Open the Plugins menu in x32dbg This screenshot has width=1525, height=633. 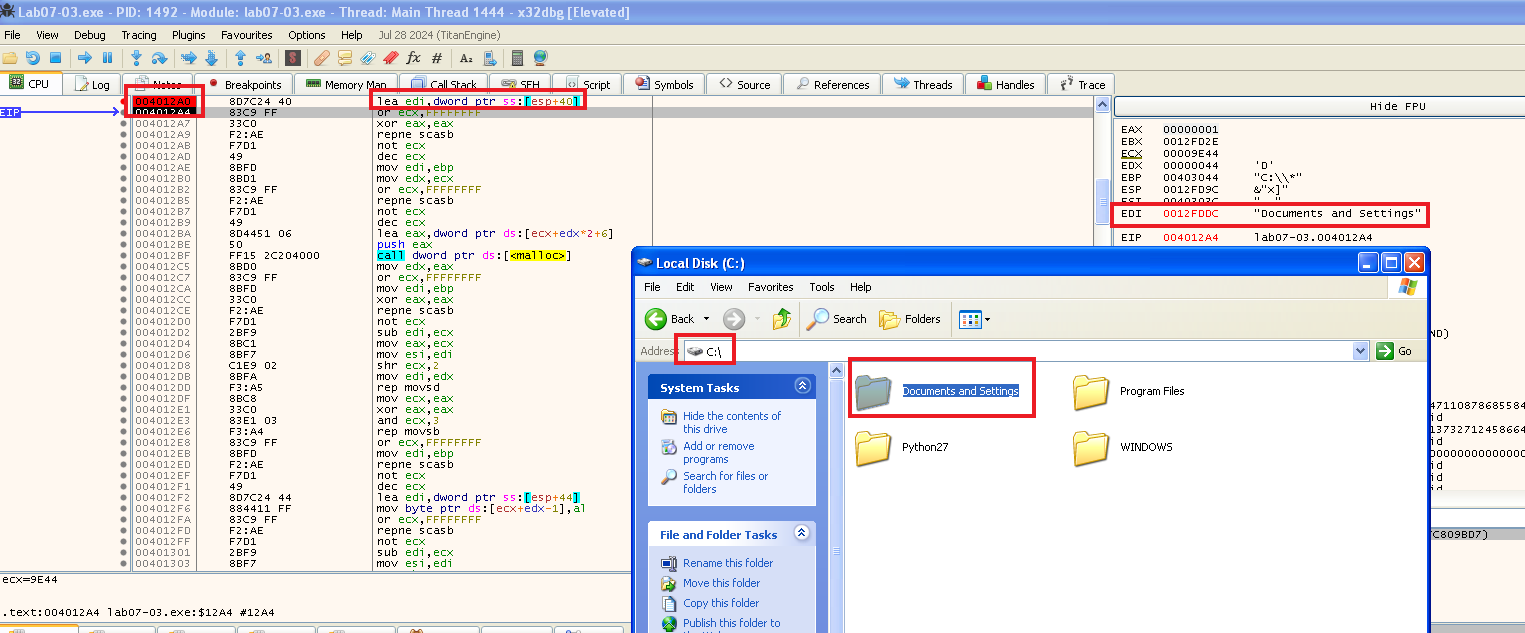pos(188,35)
